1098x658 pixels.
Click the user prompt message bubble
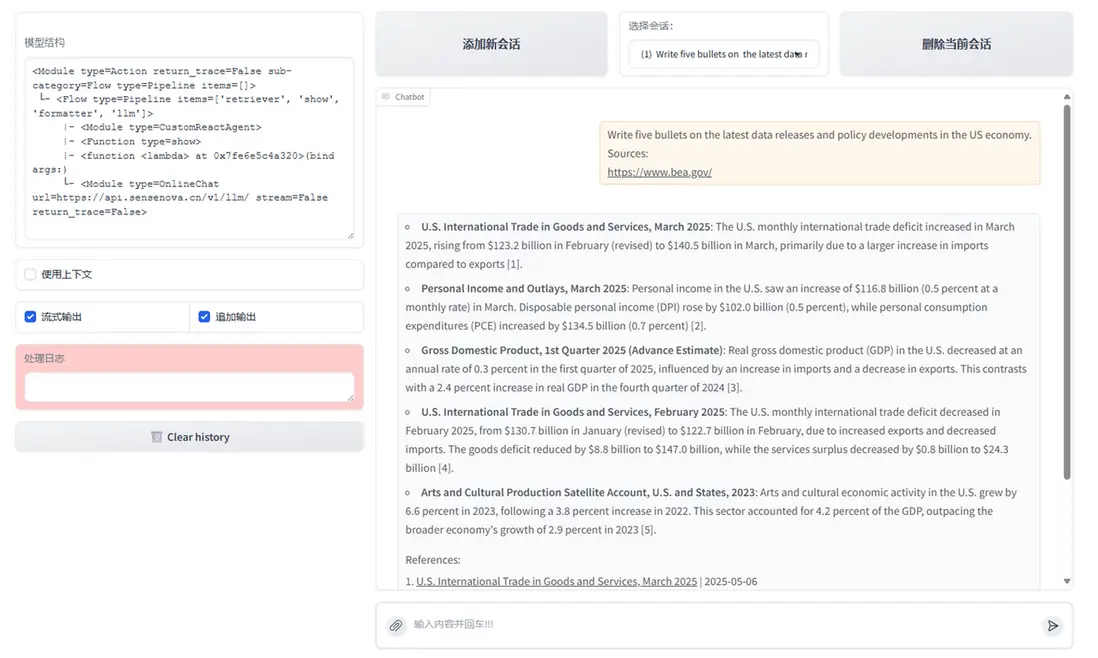pyautogui.click(x=819, y=153)
